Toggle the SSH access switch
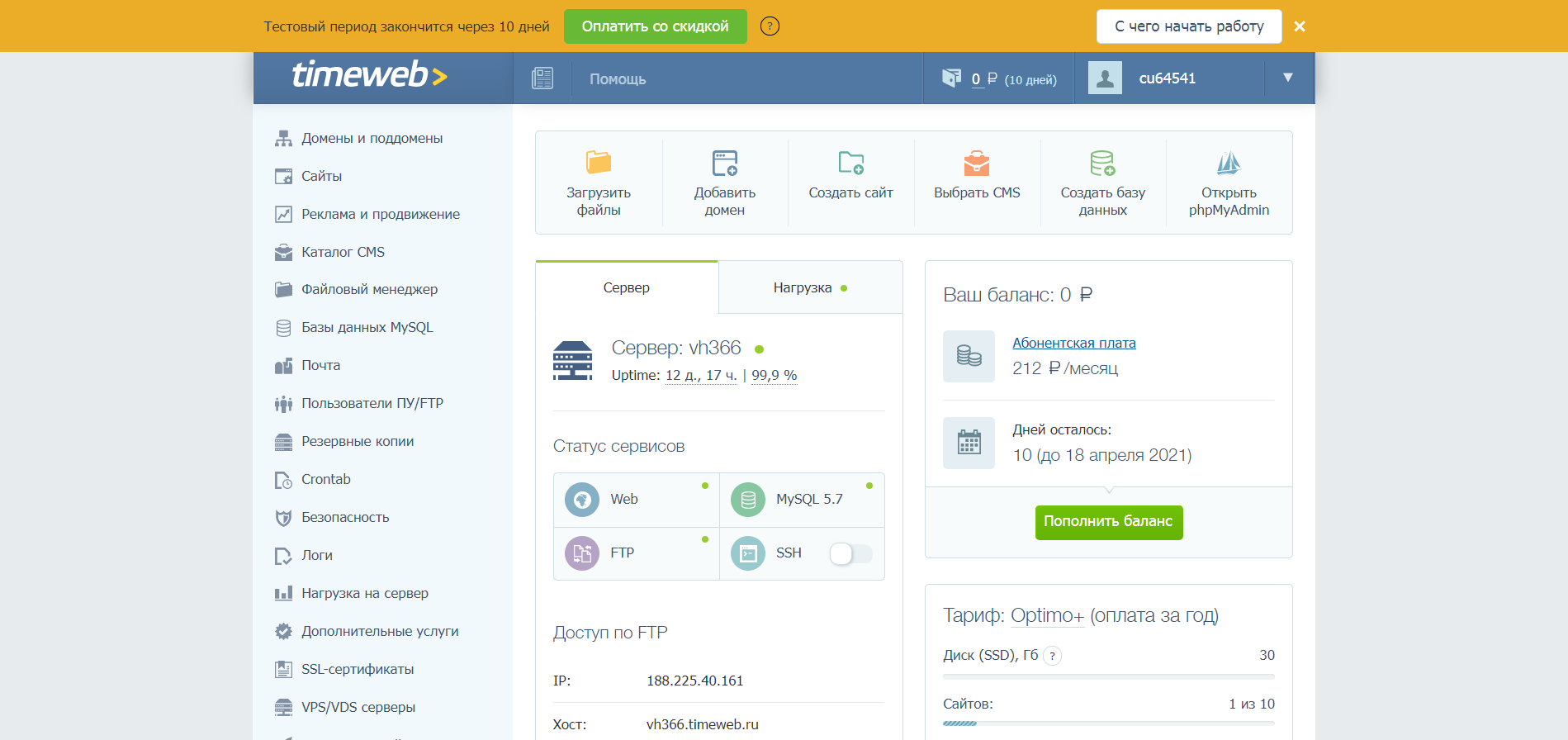Viewport: 1568px width, 740px height. (850, 553)
